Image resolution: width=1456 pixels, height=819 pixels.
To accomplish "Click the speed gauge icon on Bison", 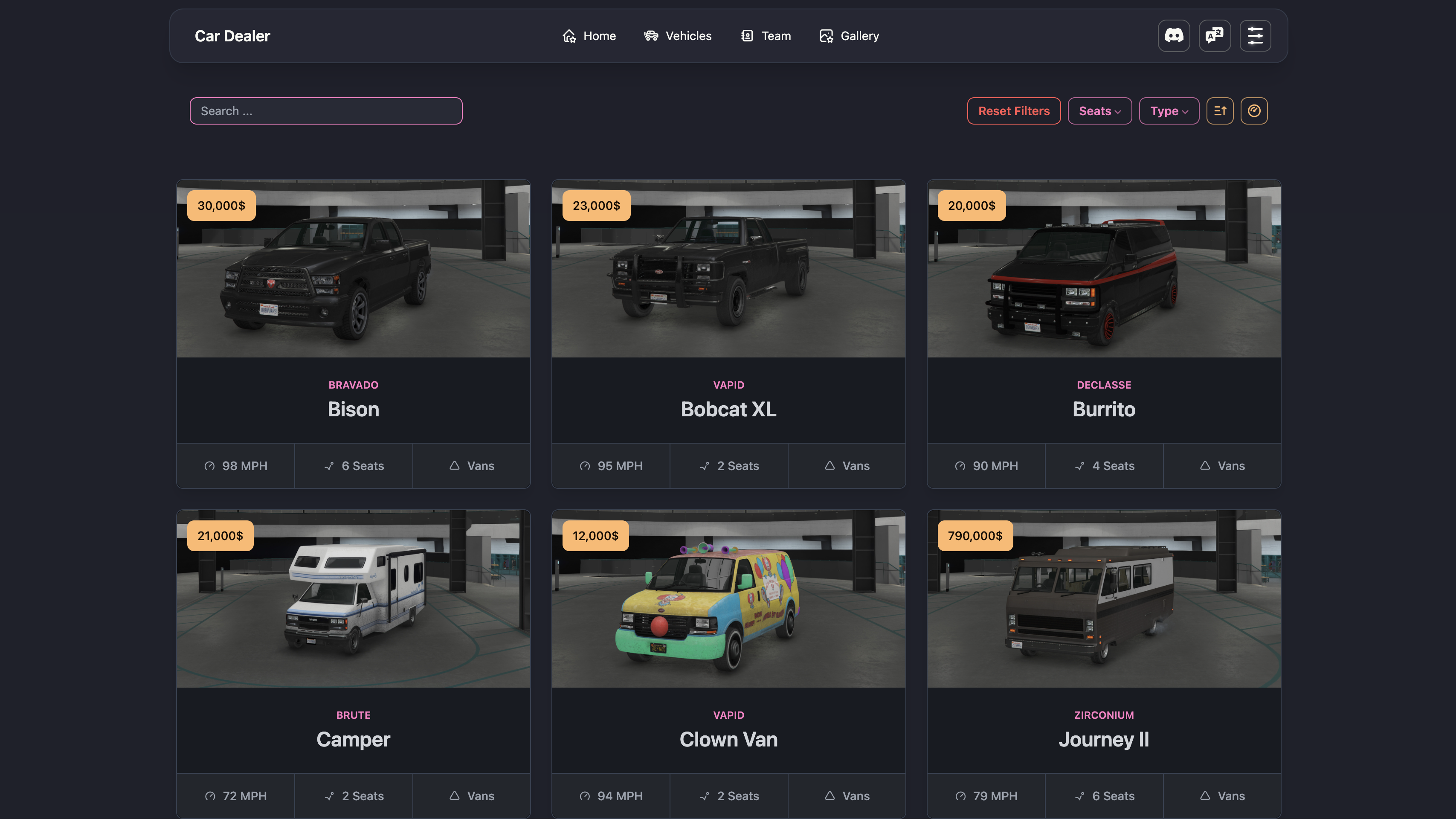I will (210, 466).
